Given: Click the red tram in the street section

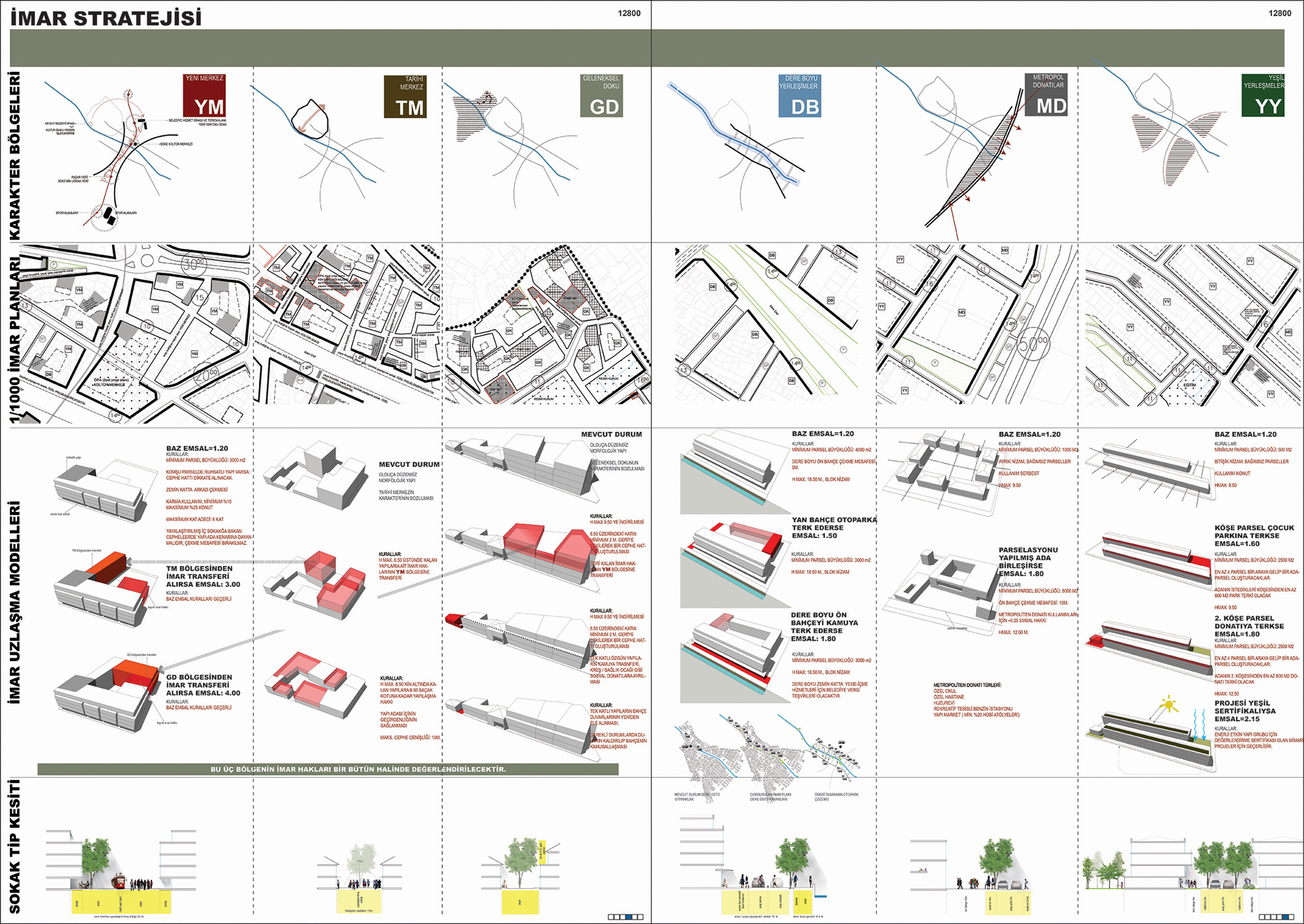Looking at the screenshot, I should [119, 882].
